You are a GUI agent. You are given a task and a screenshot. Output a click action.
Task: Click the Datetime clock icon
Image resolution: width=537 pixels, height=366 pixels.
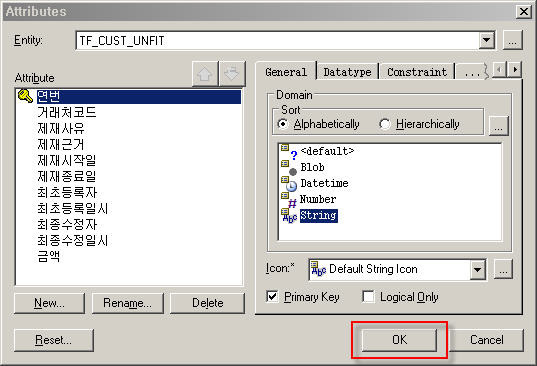point(289,184)
